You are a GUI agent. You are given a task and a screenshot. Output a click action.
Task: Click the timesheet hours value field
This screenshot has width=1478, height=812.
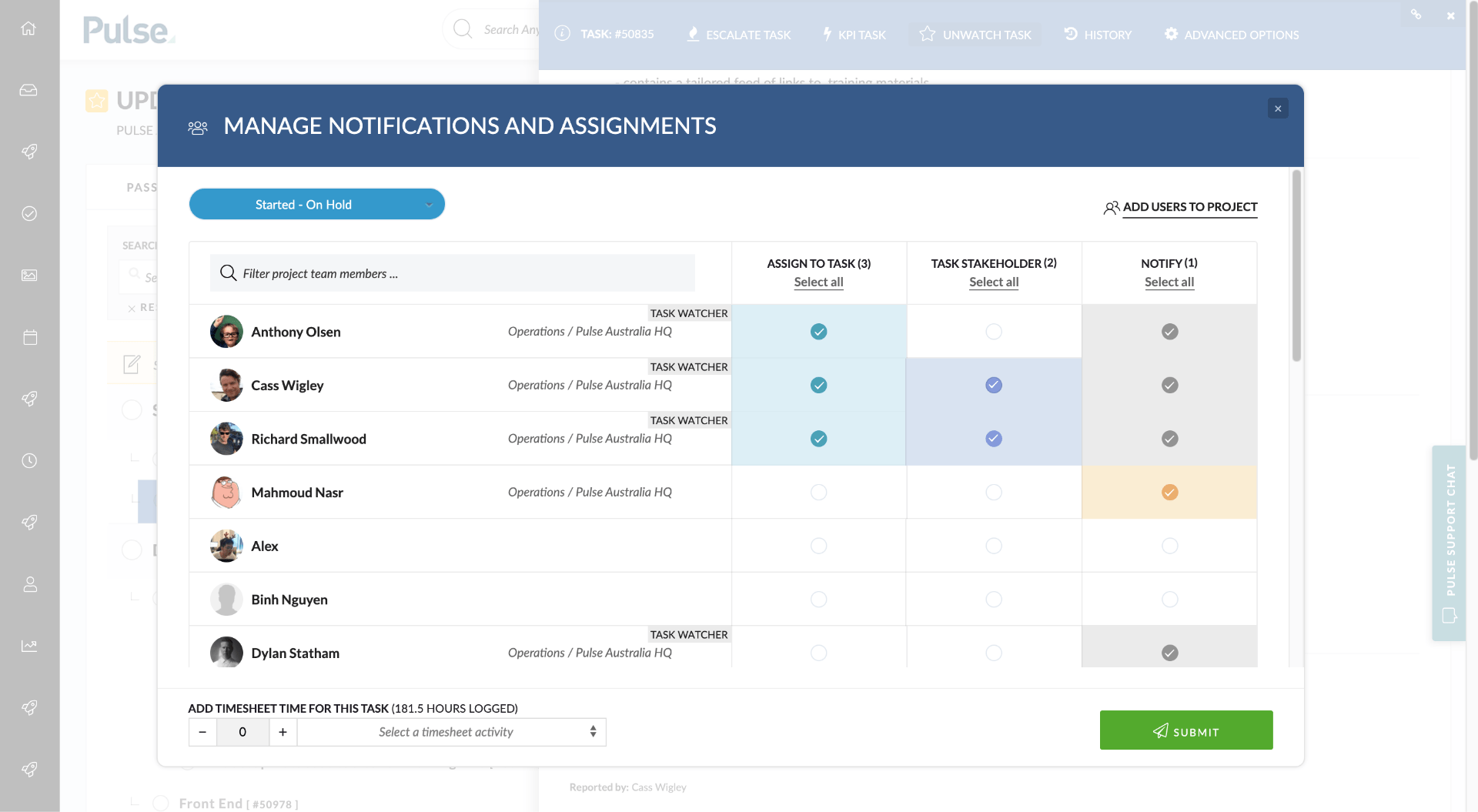242,732
